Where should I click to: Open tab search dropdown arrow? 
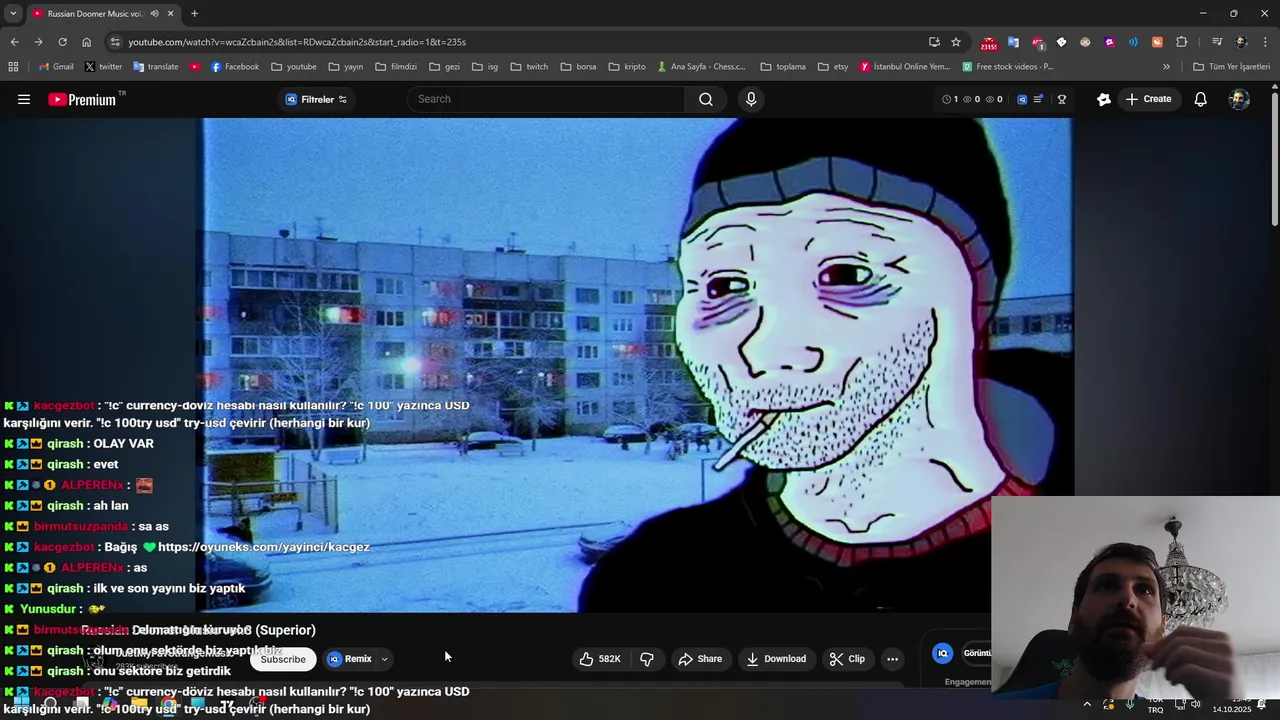click(12, 14)
